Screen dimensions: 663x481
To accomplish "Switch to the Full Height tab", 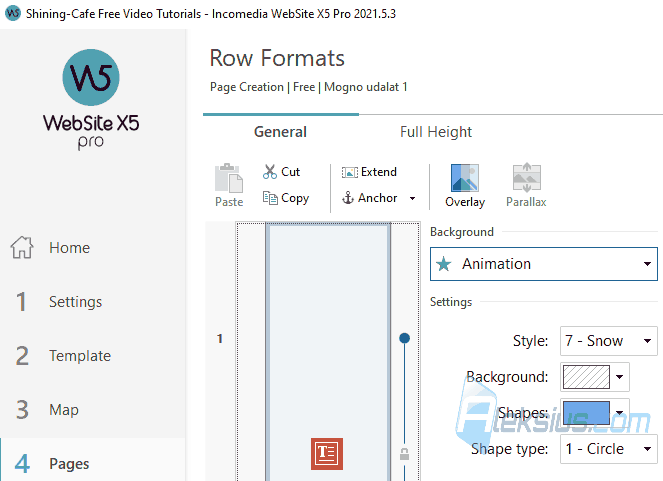I will pos(436,132).
